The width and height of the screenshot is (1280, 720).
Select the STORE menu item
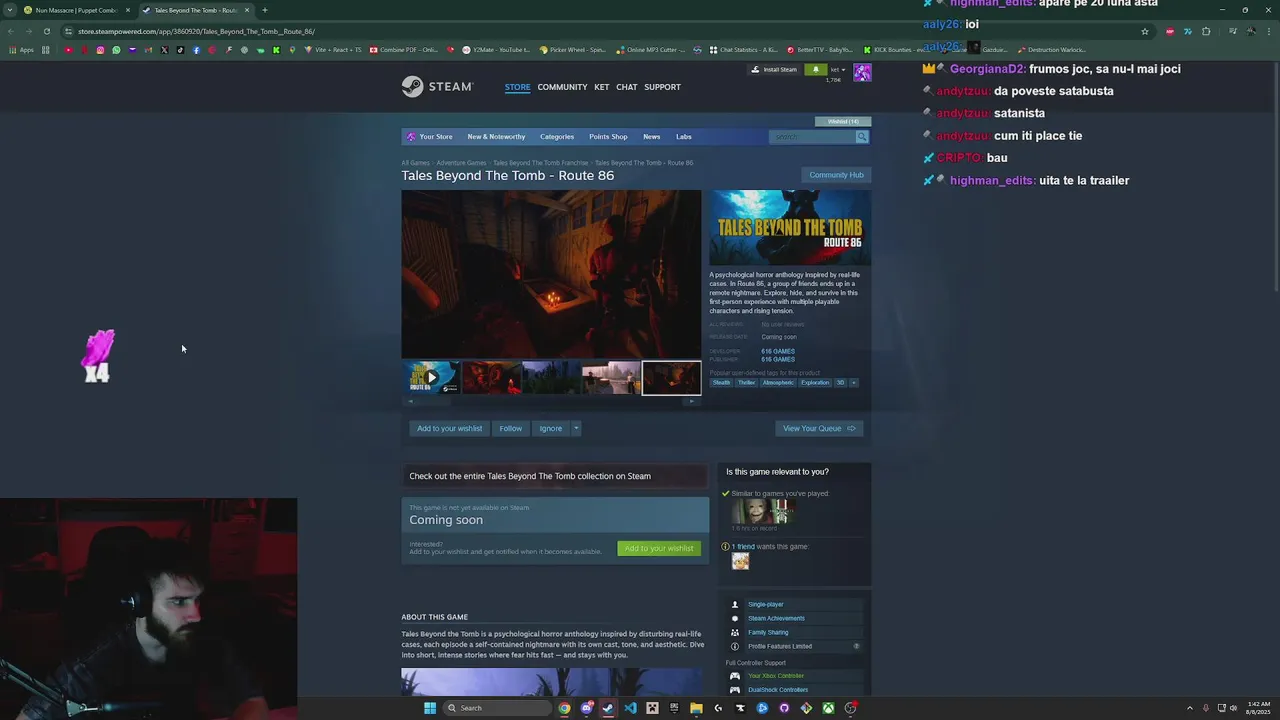(517, 87)
